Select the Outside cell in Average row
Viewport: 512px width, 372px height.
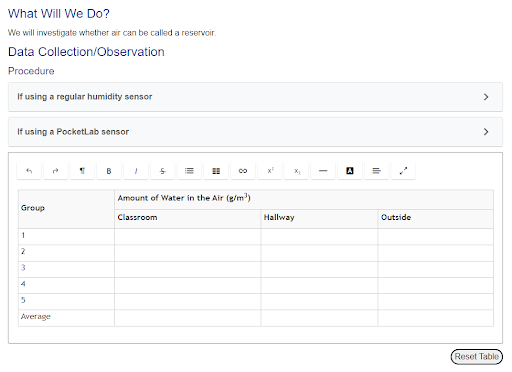pos(436,318)
